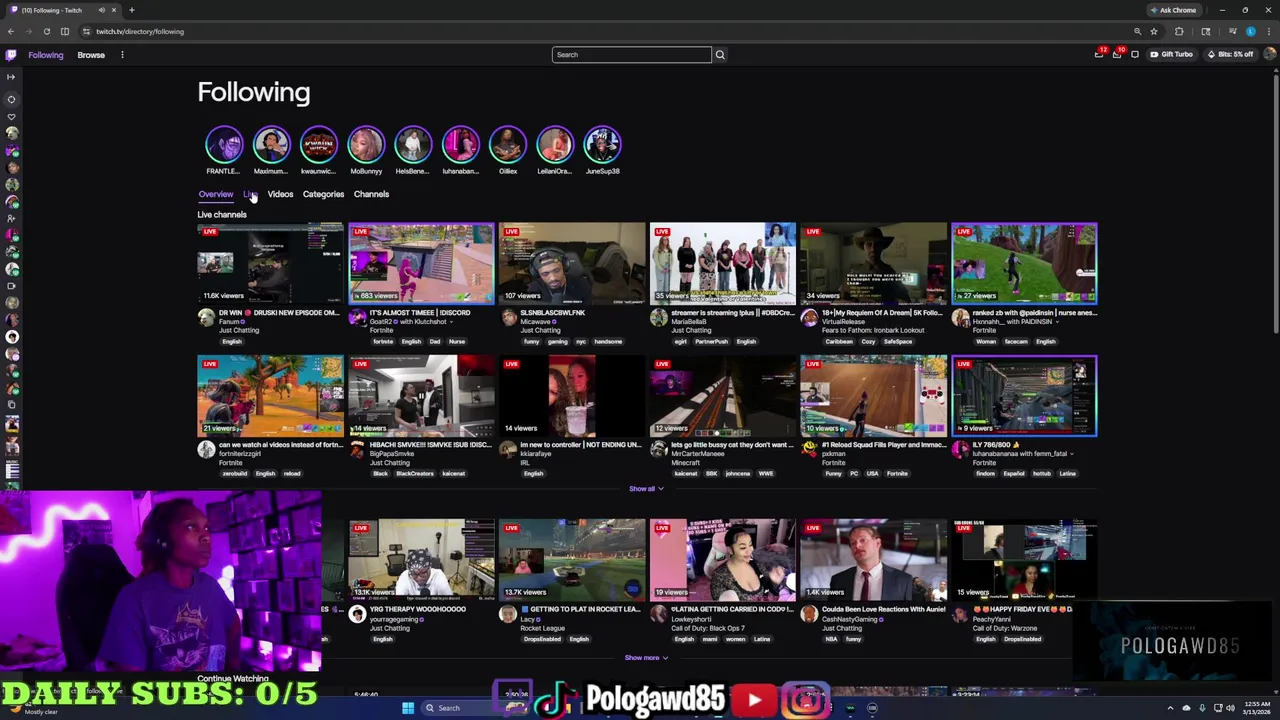Open FRANTLE... channel avatar

tap(223, 145)
